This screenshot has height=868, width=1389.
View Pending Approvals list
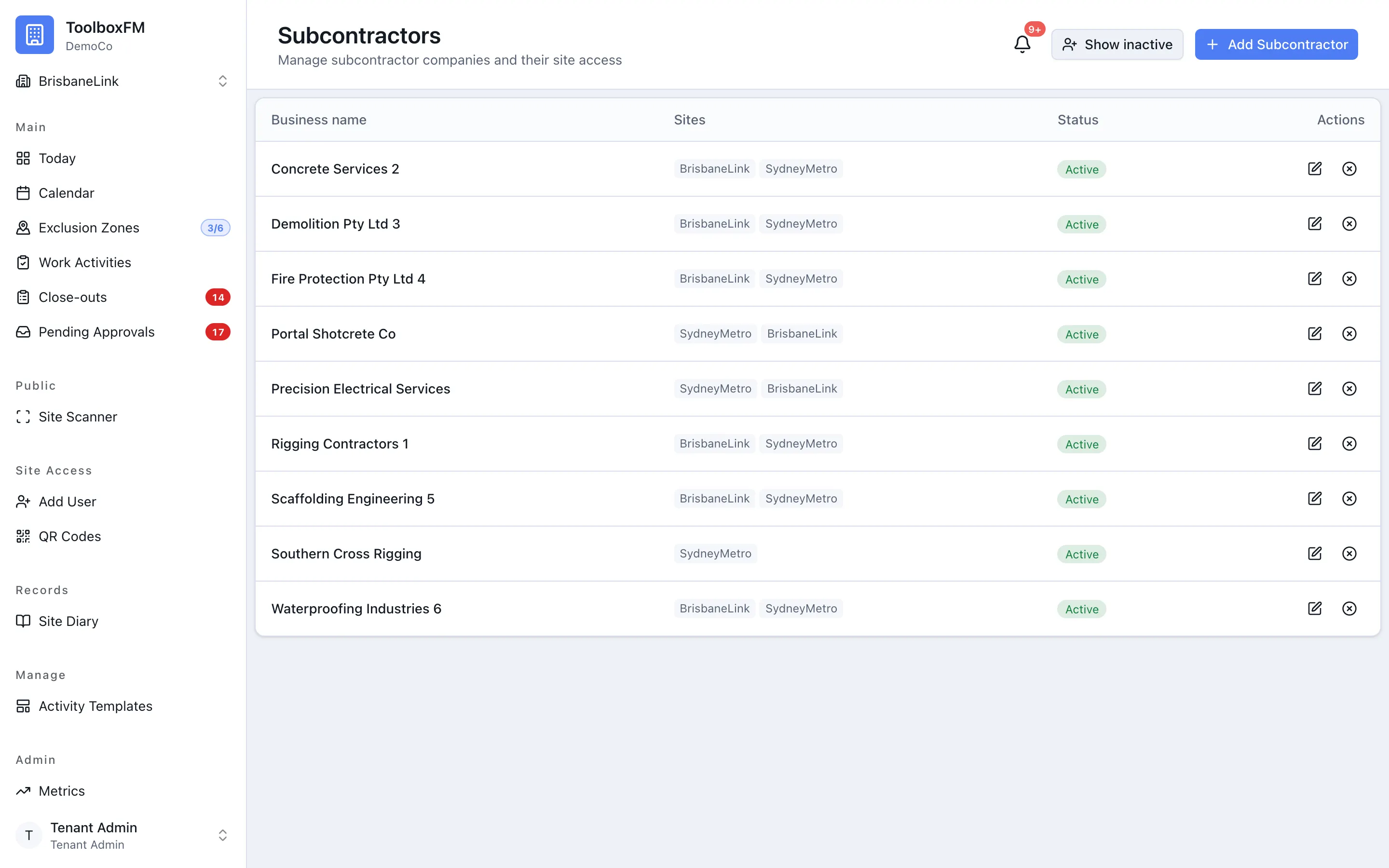[x=123, y=332]
